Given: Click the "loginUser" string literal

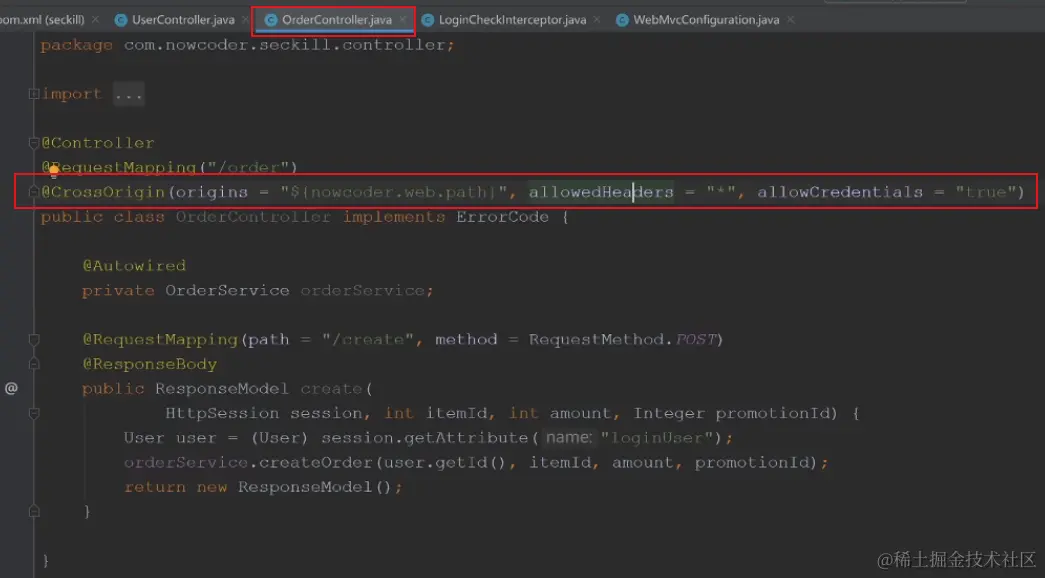Looking at the screenshot, I should pos(656,438).
